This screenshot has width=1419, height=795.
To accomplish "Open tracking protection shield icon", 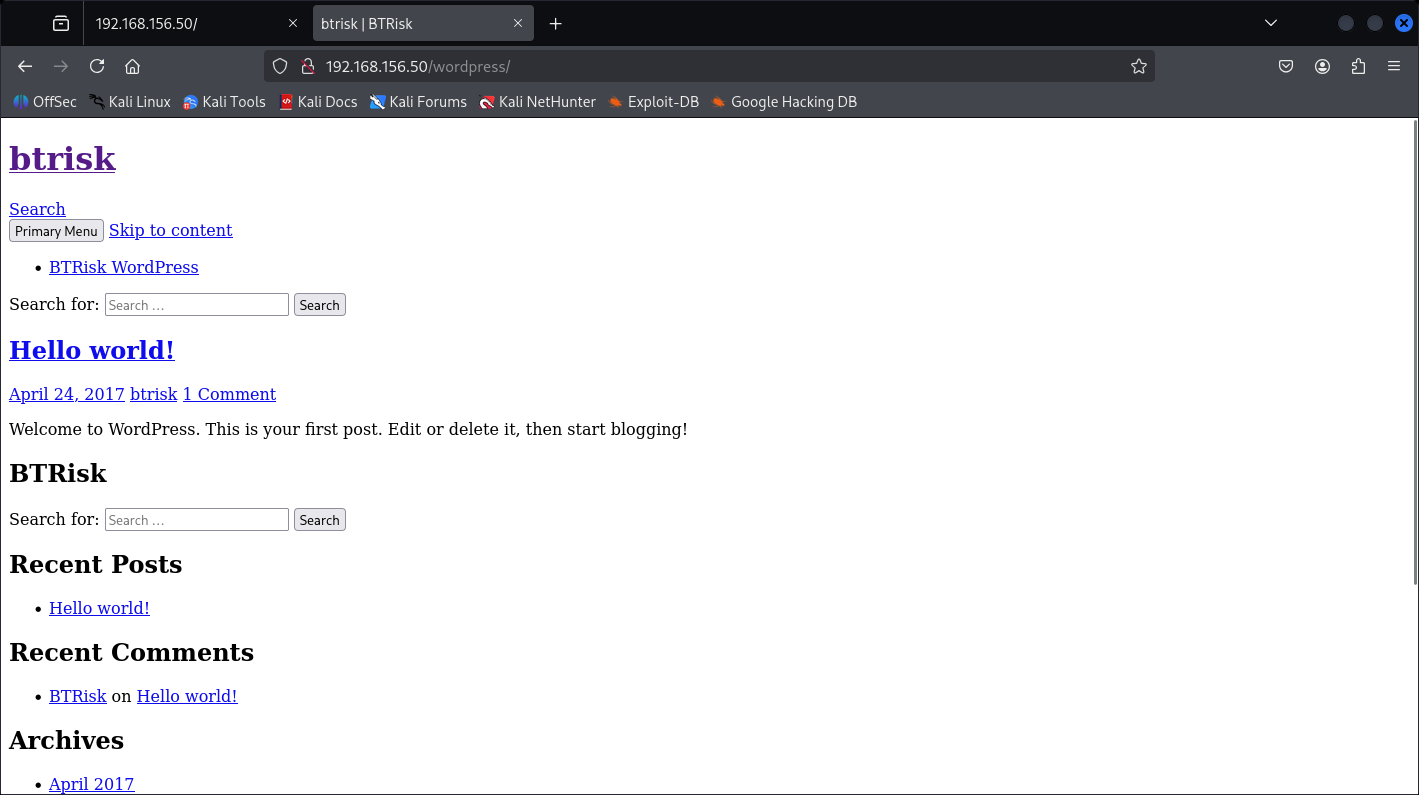I will 281,66.
